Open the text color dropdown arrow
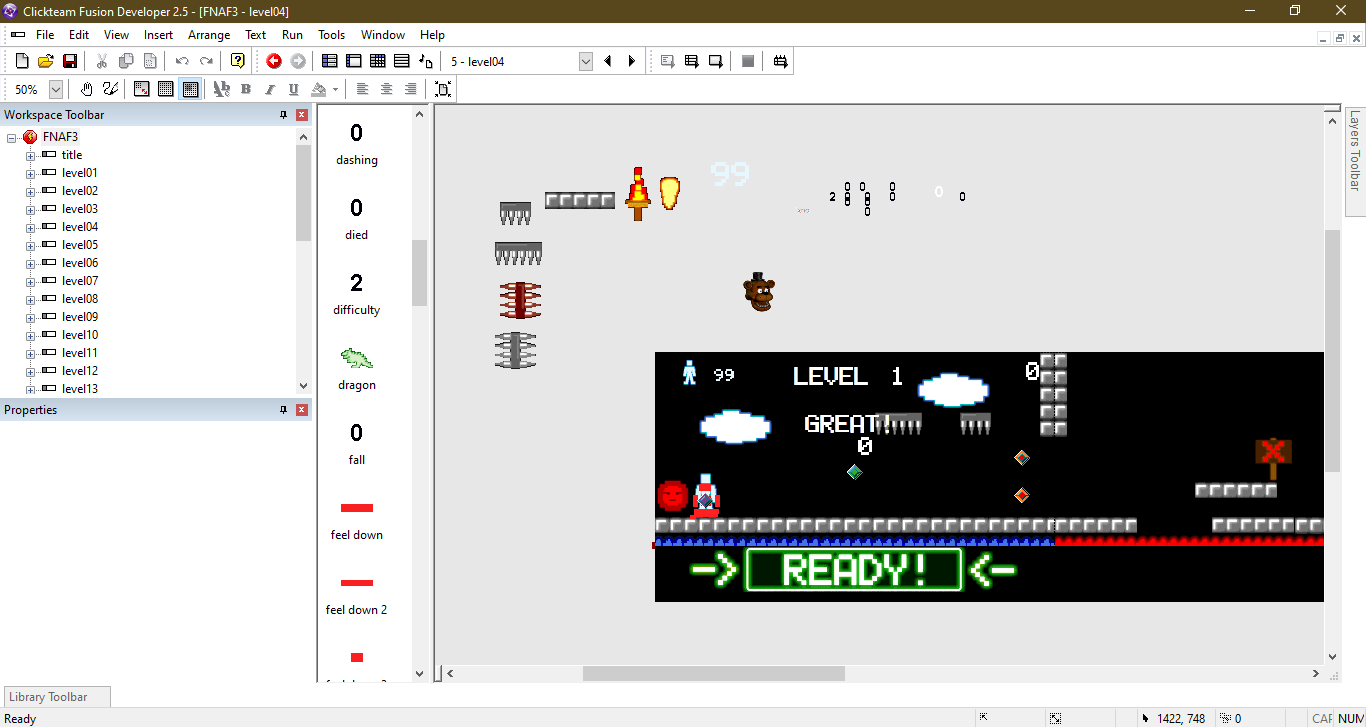Image resolution: width=1366 pixels, height=727 pixels. coord(335,89)
